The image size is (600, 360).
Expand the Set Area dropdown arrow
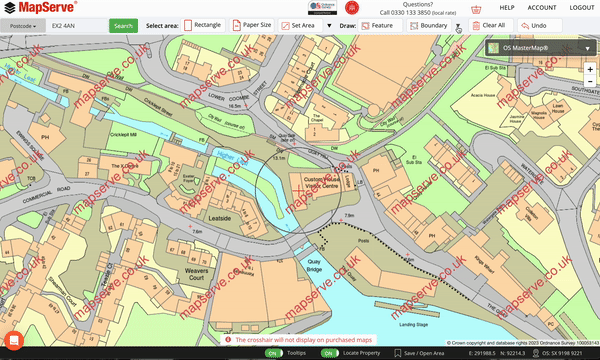click(329, 26)
